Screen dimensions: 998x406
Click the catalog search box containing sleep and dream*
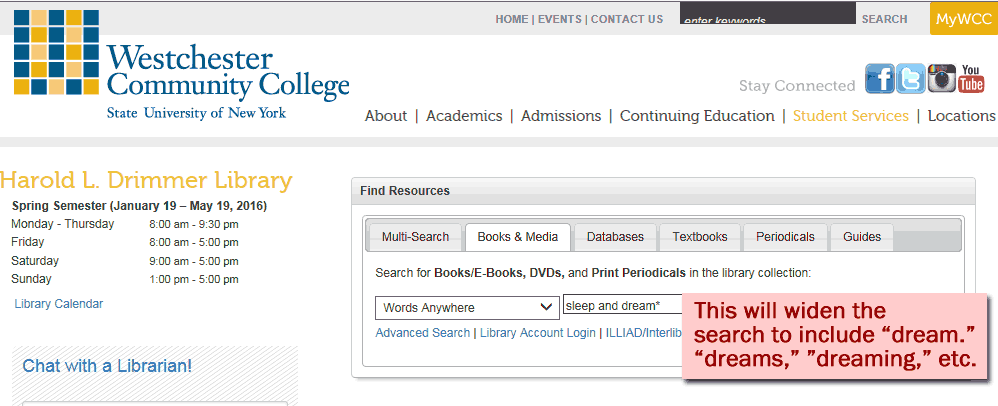[x=623, y=305]
